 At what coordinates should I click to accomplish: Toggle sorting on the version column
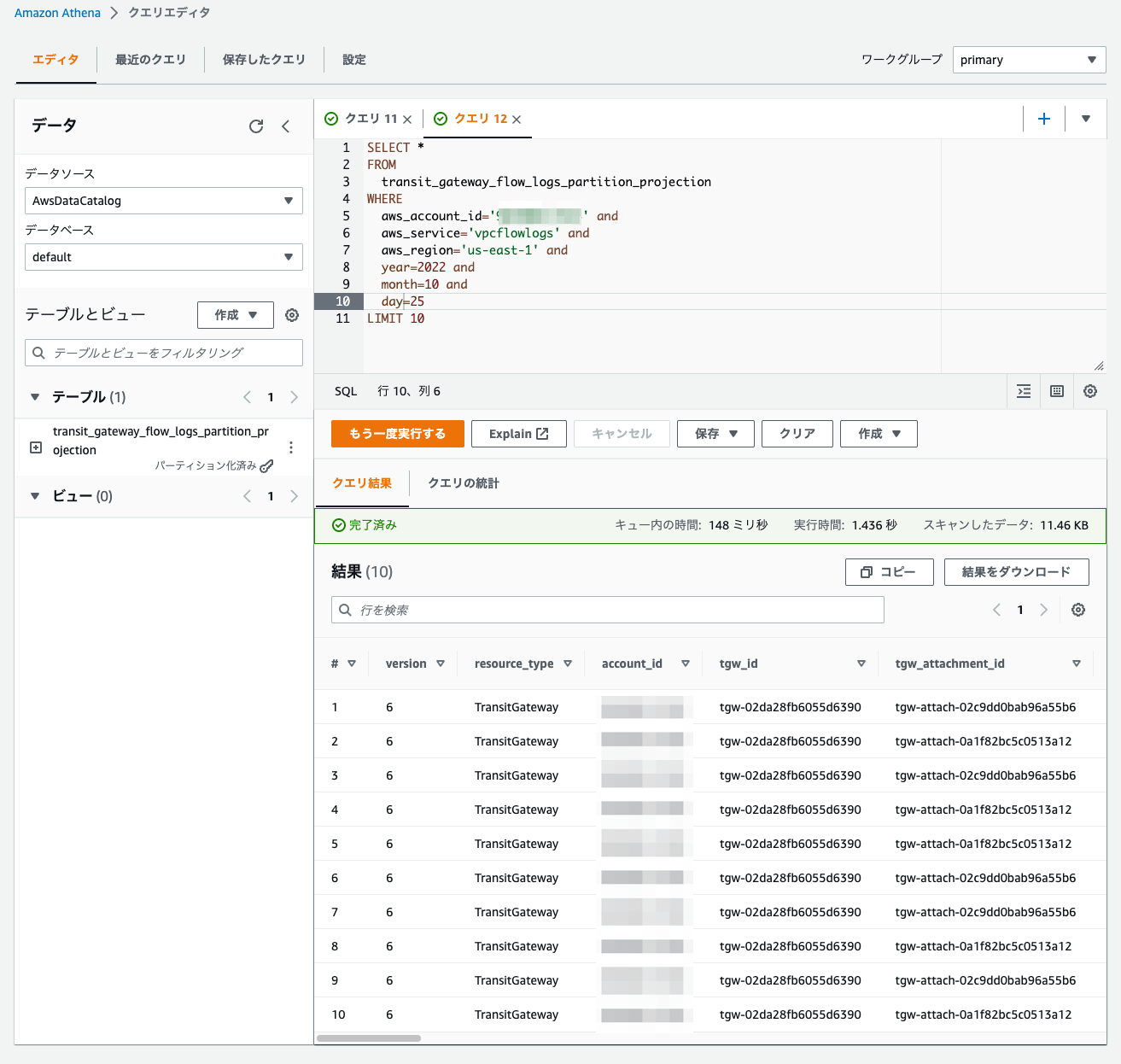pos(441,663)
